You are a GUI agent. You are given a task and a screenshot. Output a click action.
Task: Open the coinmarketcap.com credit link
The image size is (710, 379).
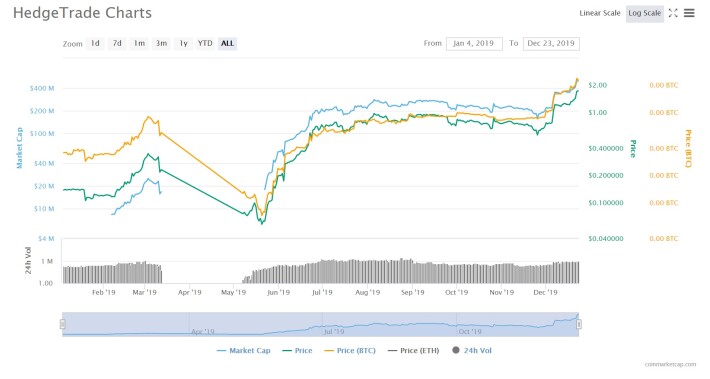[670, 365]
